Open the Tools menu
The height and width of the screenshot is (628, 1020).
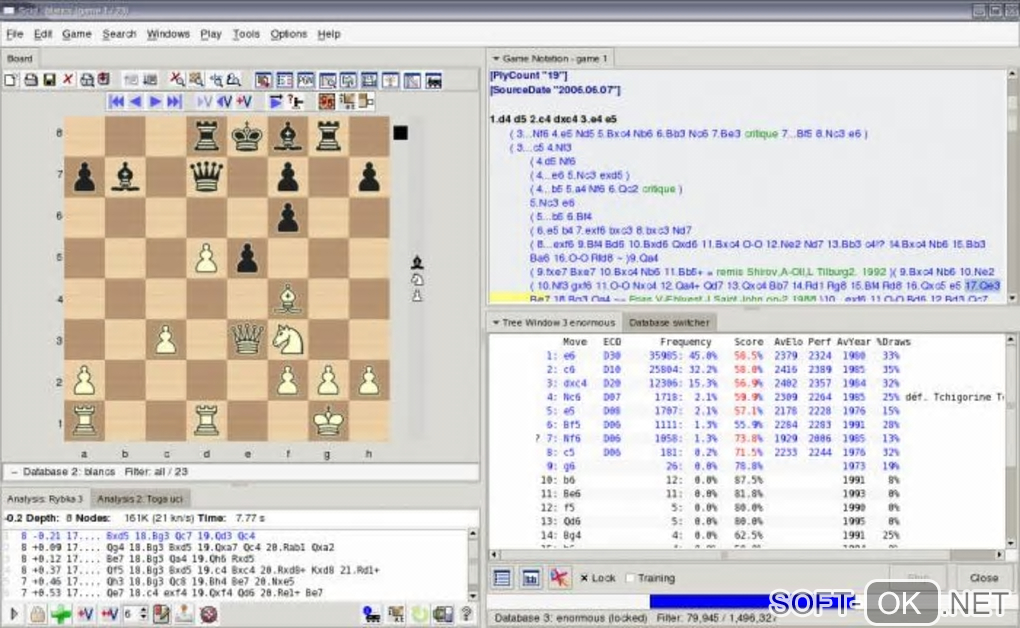[246, 34]
